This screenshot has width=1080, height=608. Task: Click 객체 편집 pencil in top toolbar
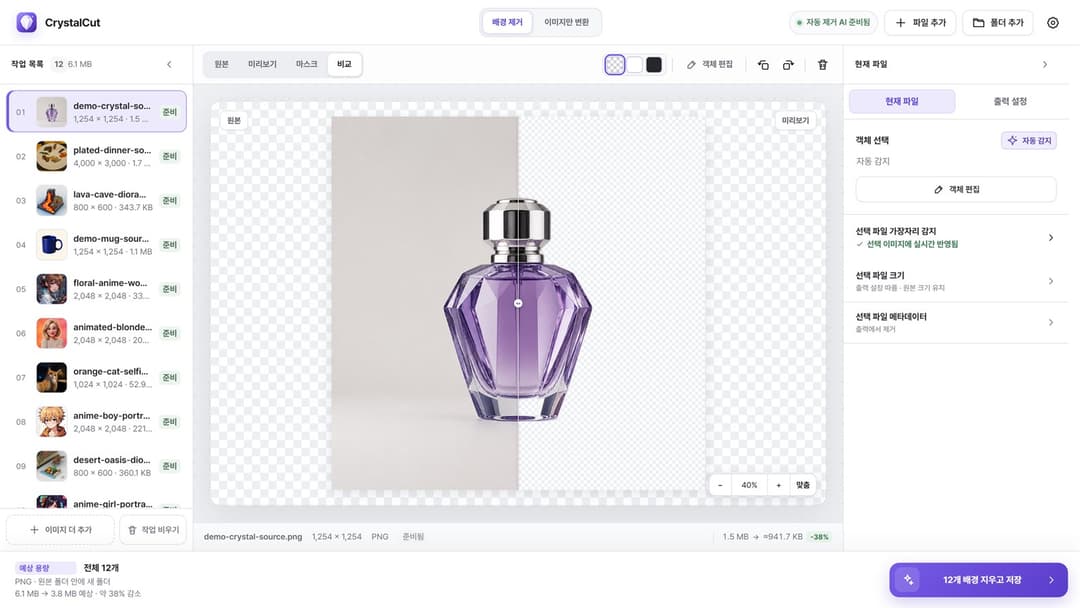coord(709,65)
